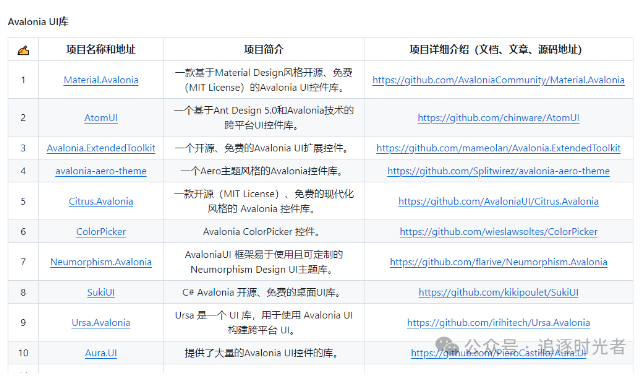
Task: Open the Citrus.Avalonia name link
Action: (101, 201)
